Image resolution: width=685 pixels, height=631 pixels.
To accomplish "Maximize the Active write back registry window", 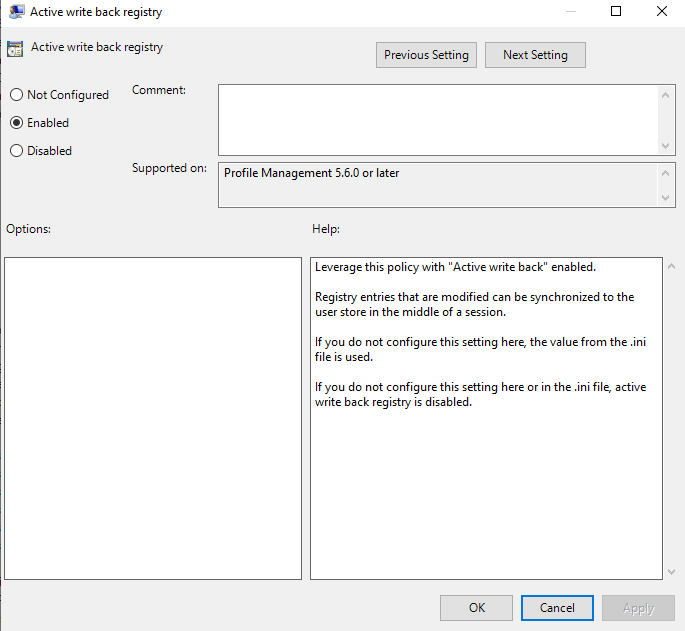I will (616, 12).
